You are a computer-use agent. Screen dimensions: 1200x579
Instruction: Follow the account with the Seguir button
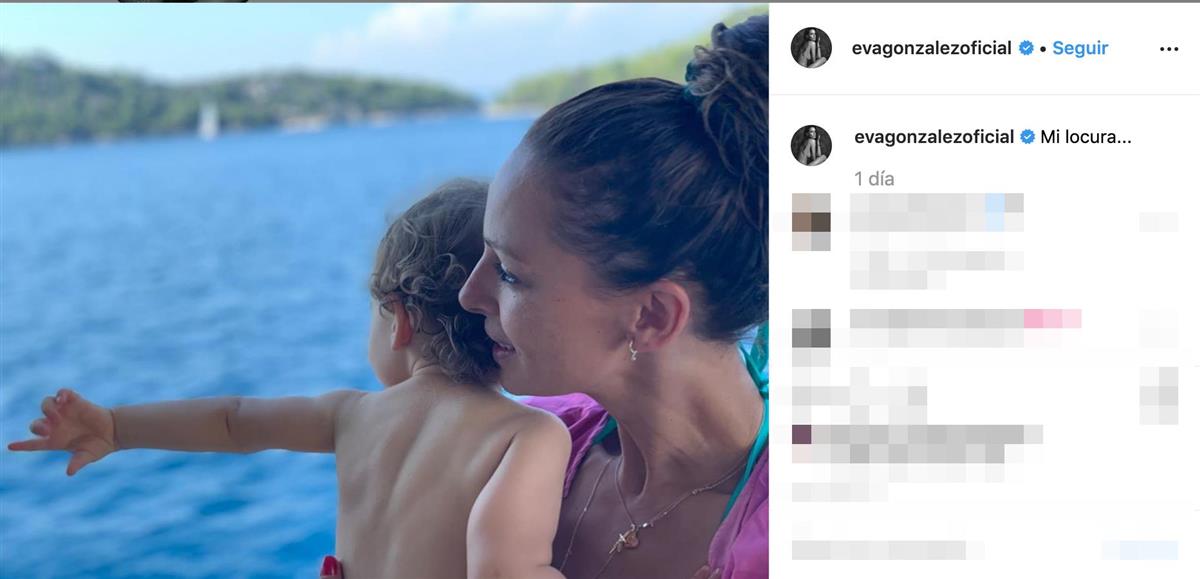(x=1080, y=48)
